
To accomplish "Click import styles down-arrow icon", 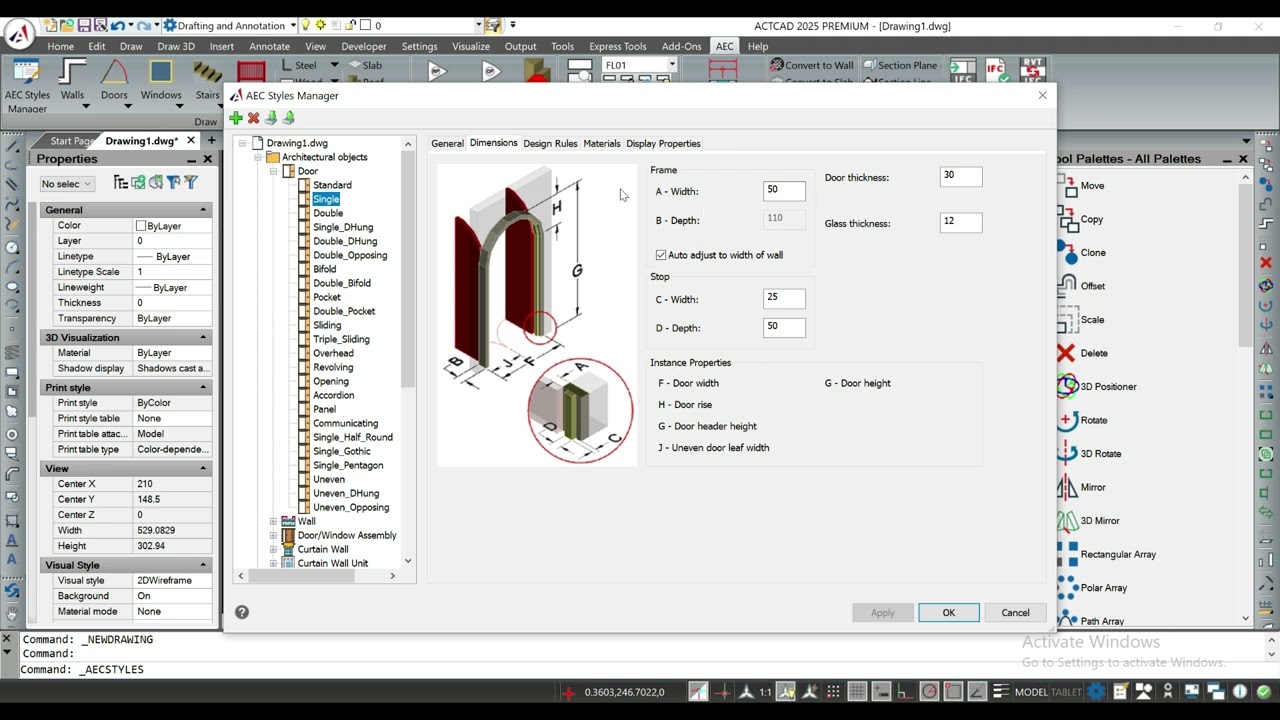I will coord(271,118).
